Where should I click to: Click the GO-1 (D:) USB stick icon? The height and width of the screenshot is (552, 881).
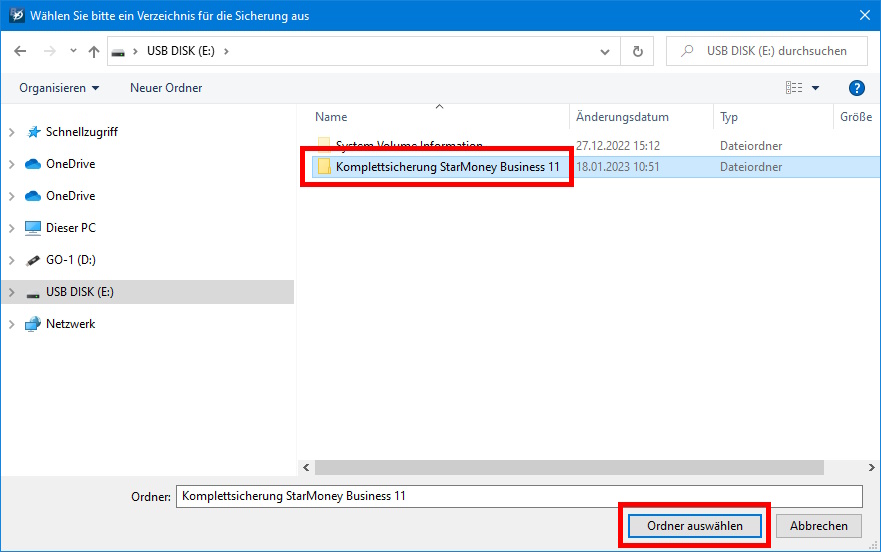click(33, 260)
